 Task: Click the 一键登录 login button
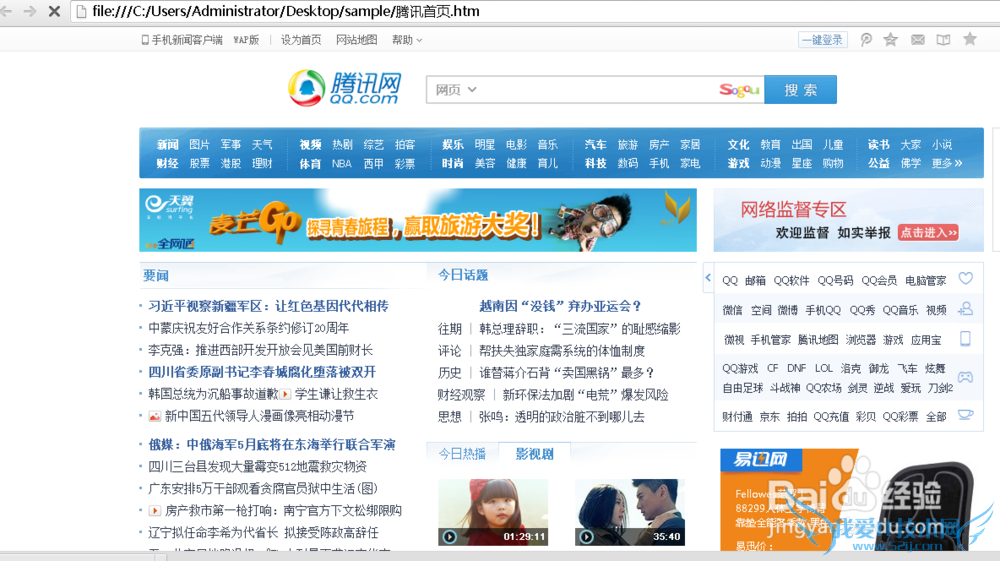coord(822,40)
